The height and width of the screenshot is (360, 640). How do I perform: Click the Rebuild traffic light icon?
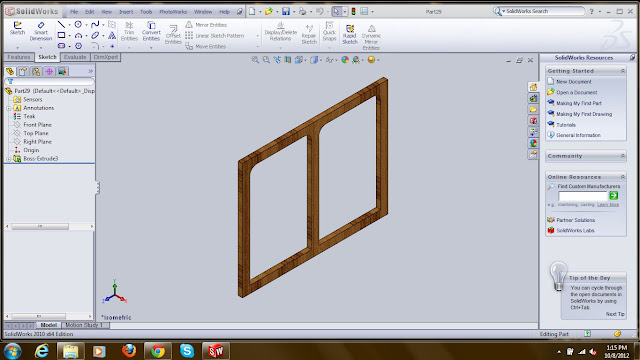coord(353,11)
